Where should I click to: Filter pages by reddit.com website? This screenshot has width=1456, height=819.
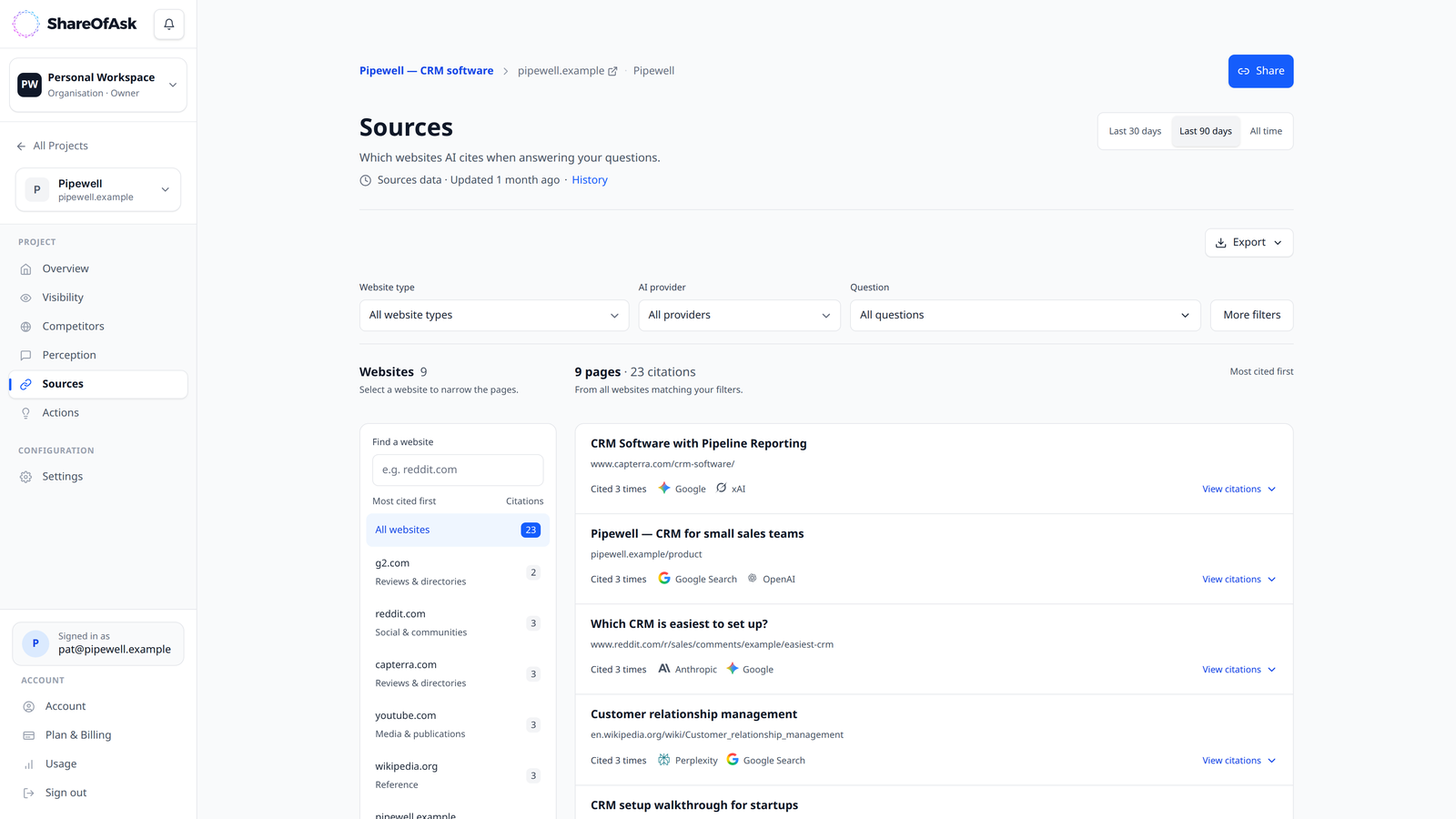coord(458,623)
